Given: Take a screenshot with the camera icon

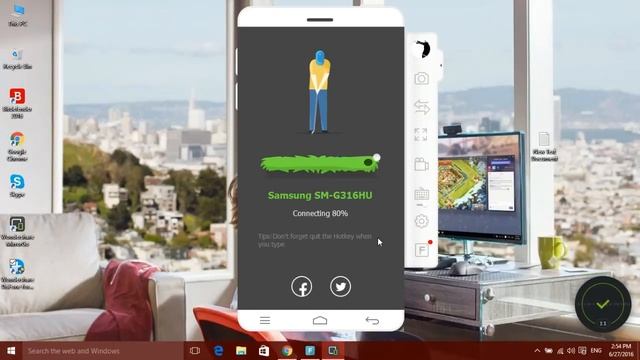Looking at the screenshot, I should (421, 78).
